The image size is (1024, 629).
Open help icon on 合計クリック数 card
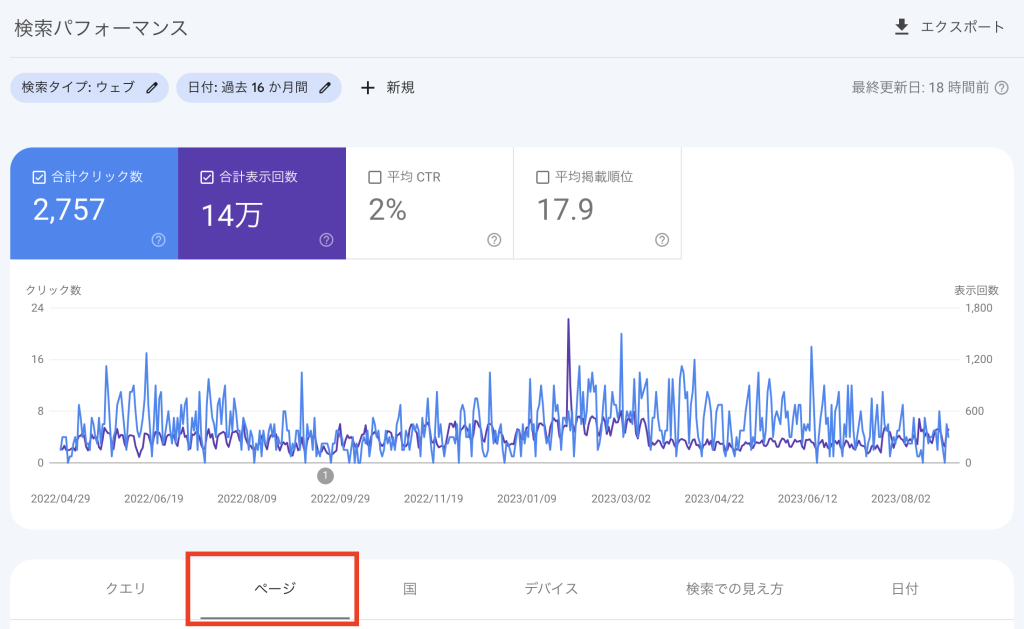point(158,240)
